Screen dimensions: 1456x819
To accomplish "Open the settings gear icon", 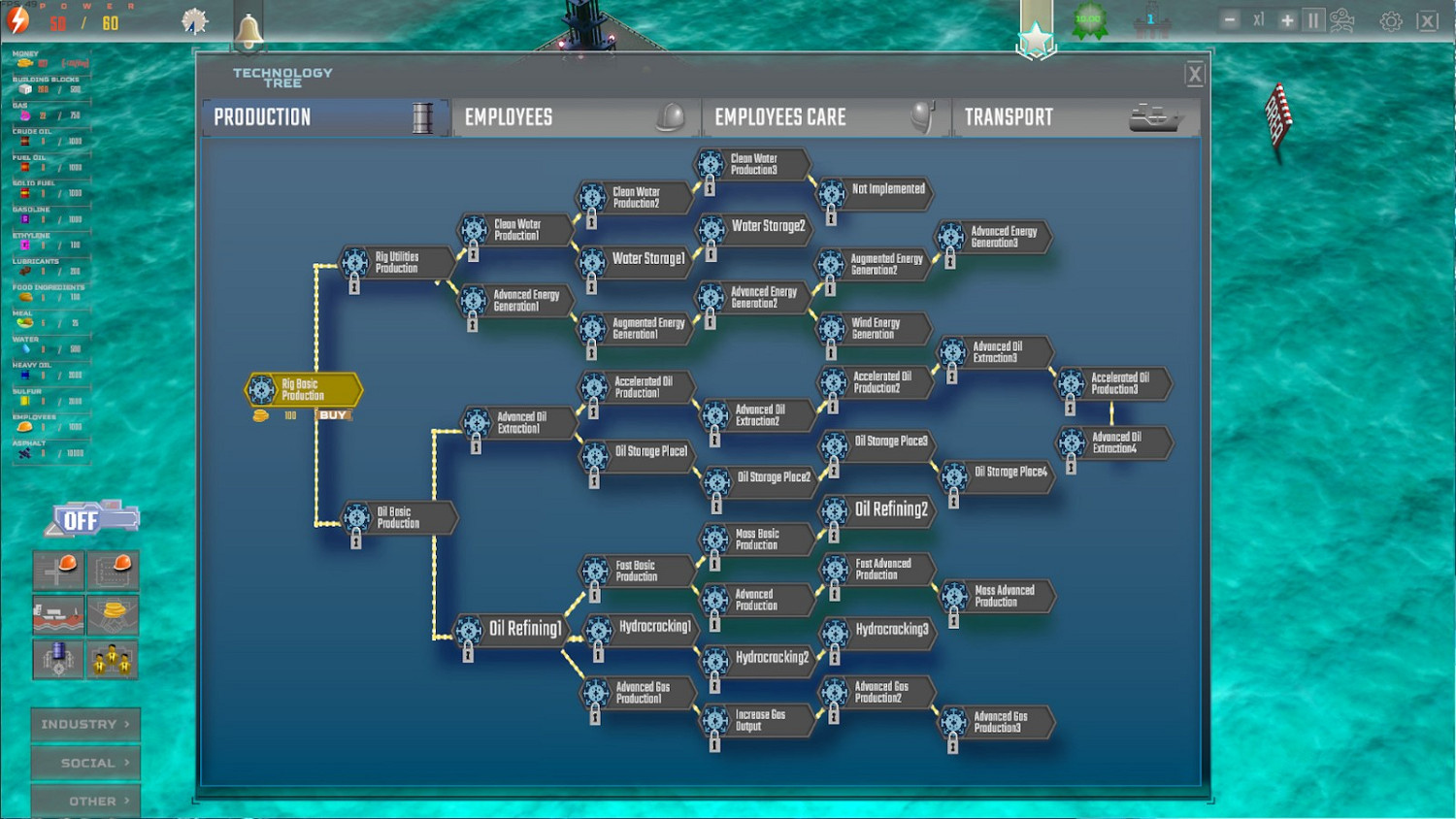I will coord(1391,19).
